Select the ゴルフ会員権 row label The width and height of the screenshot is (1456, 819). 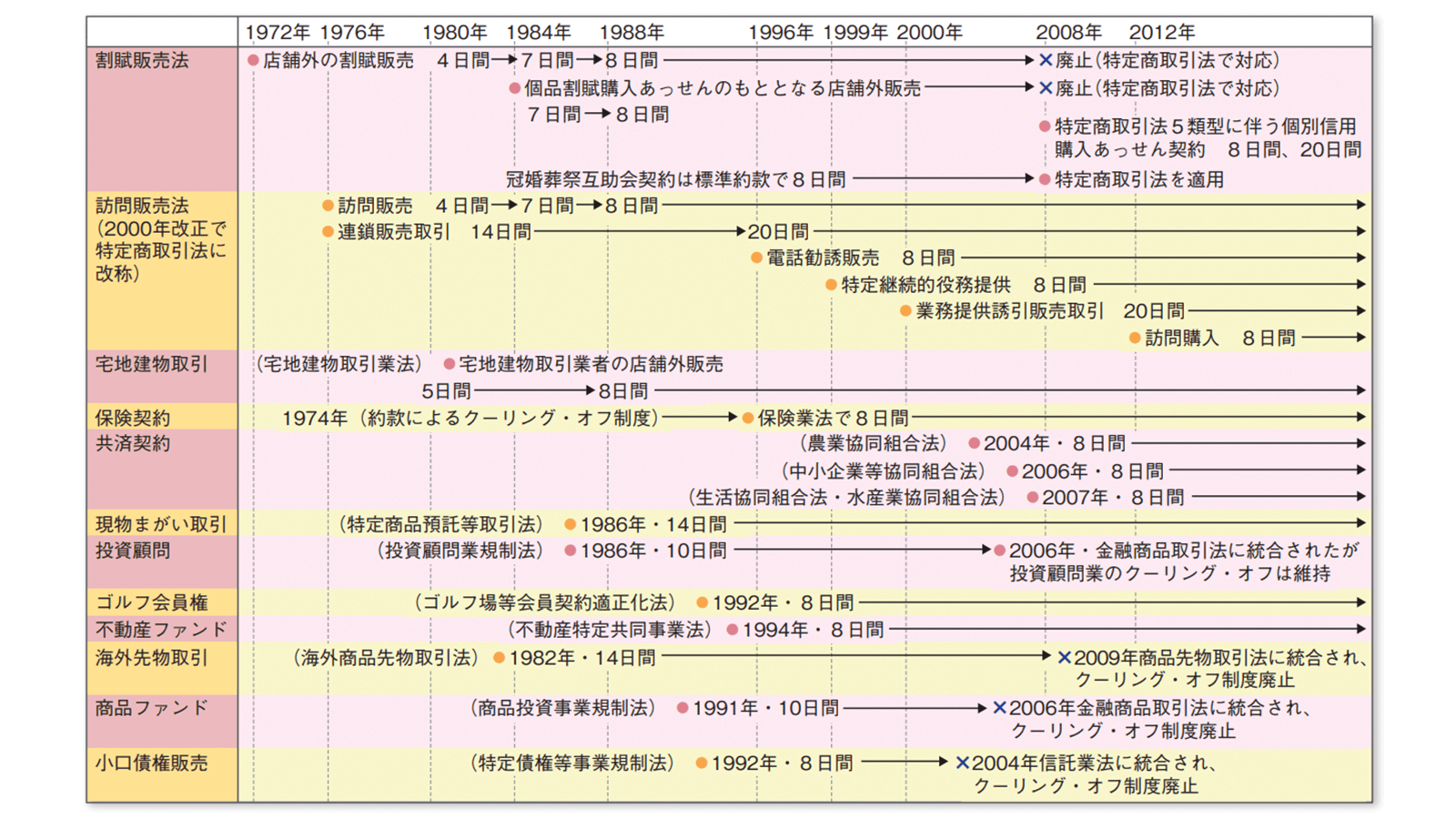click(152, 602)
